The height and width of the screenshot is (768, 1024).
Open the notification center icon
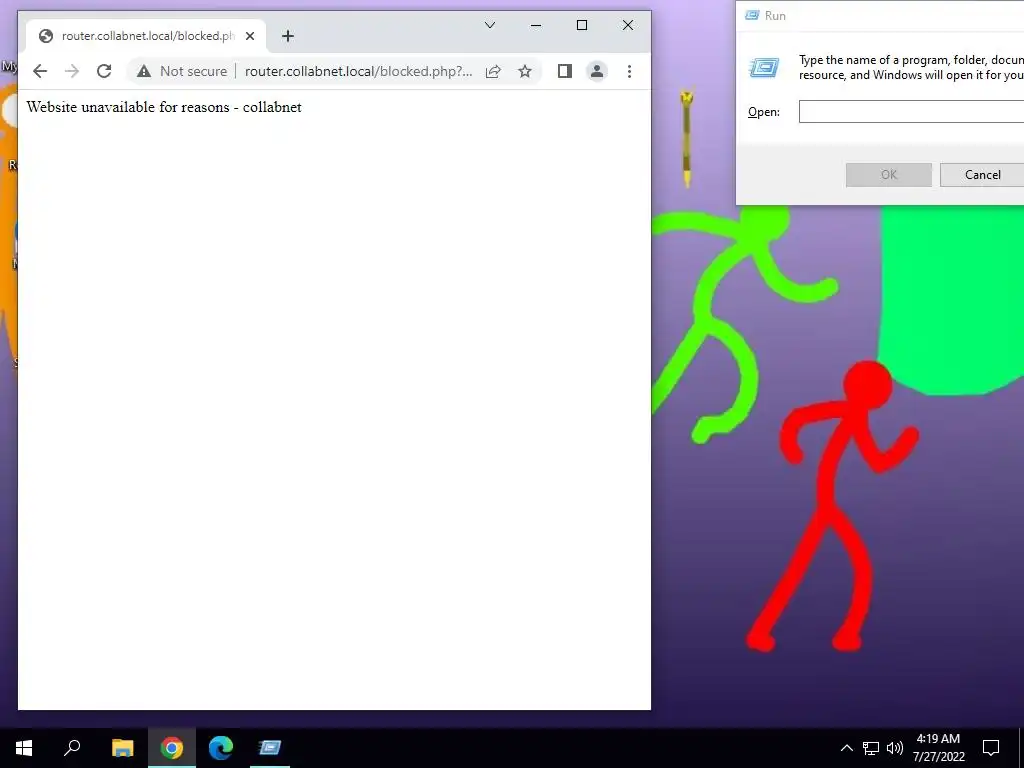(x=991, y=748)
